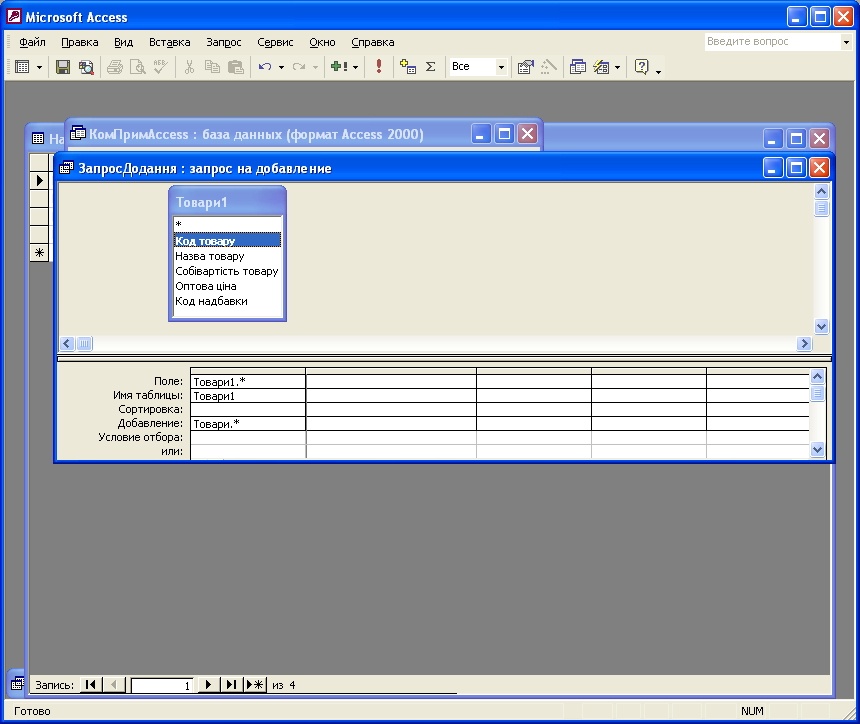The width and height of the screenshot is (860, 724).
Task: Open the Top Values 'Все' combo box
Action: [x=478, y=67]
